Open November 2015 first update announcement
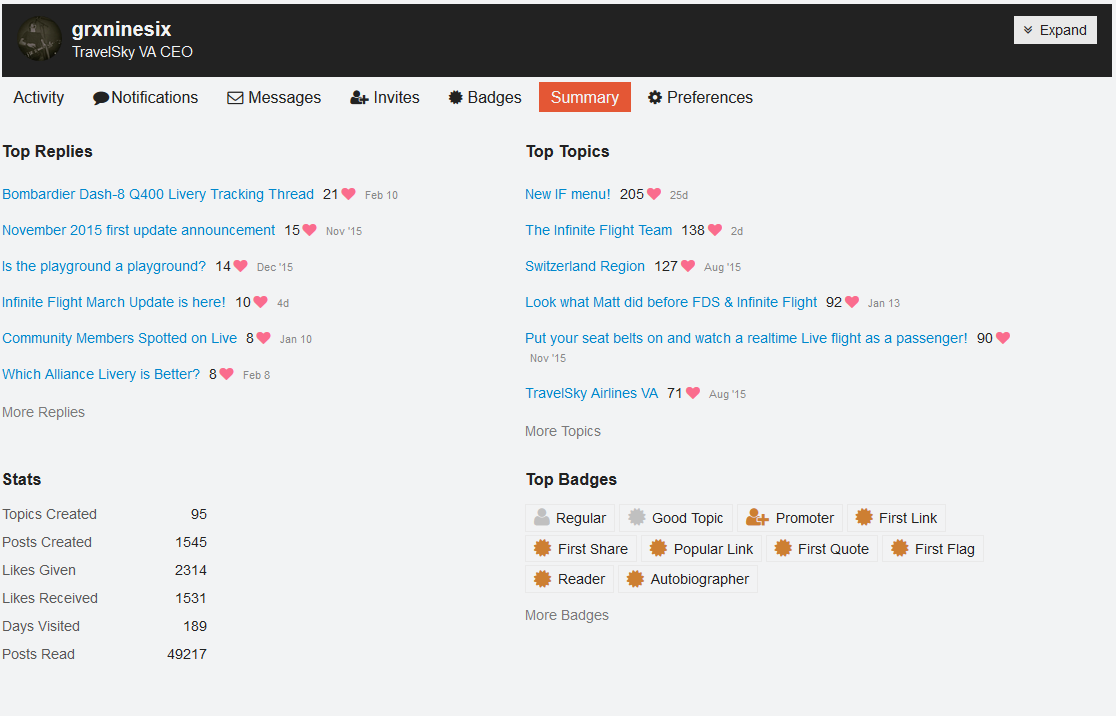This screenshot has height=716, width=1116. pyautogui.click(x=139, y=231)
